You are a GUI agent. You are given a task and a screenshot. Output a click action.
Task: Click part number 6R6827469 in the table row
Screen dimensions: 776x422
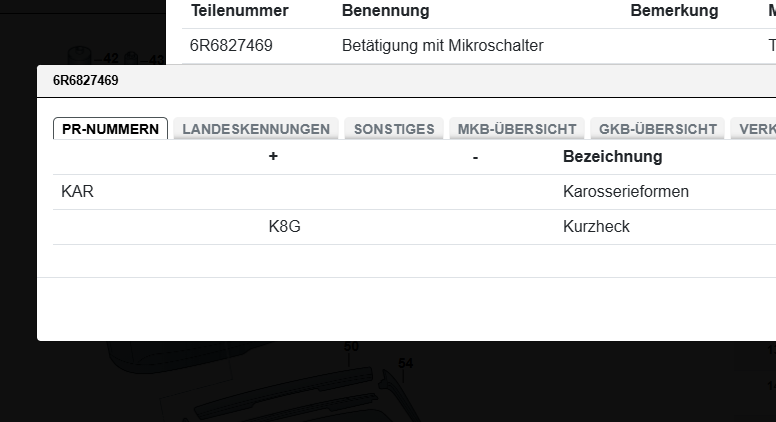[231, 46]
